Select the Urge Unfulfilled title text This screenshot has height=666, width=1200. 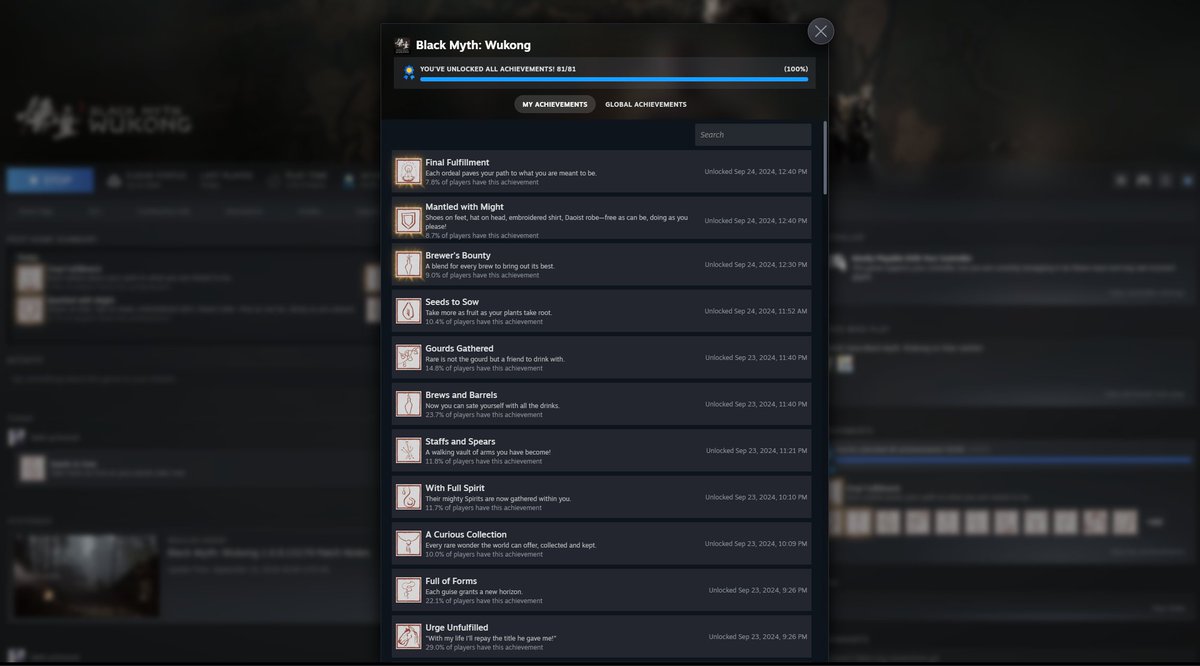click(457, 627)
